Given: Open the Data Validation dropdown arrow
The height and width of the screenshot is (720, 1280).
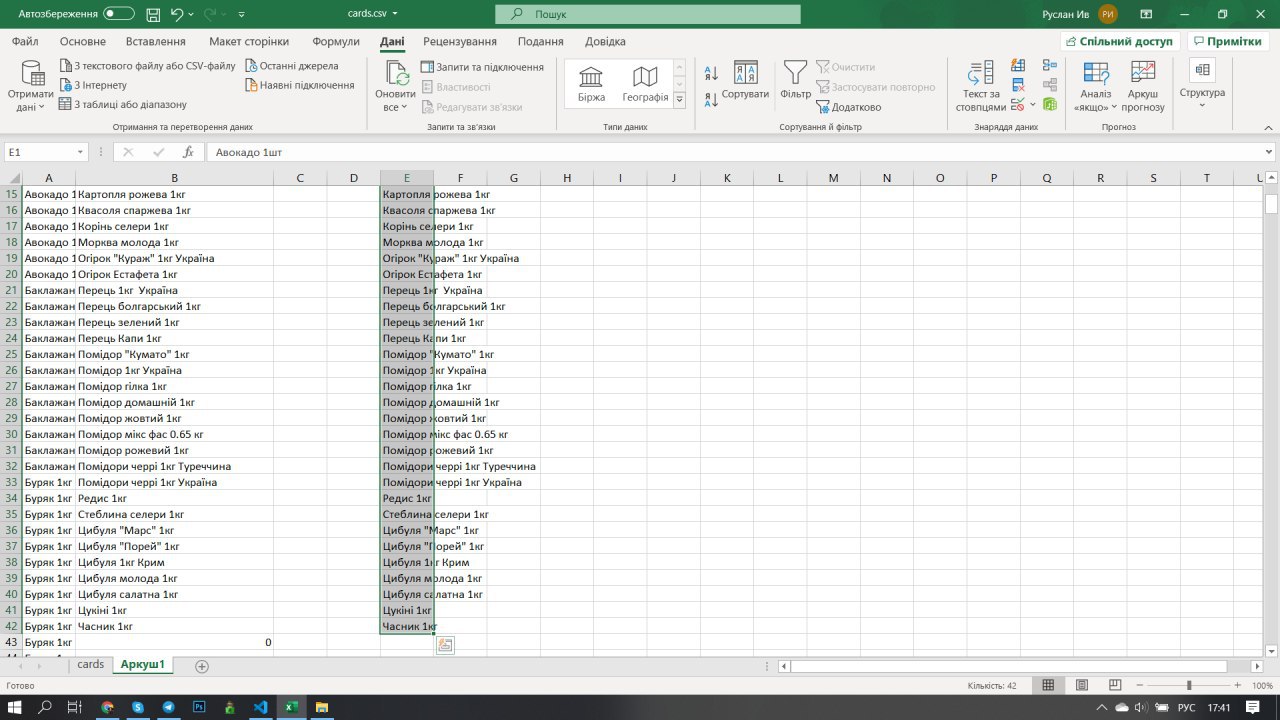Looking at the screenshot, I should click(x=1032, y=104).
